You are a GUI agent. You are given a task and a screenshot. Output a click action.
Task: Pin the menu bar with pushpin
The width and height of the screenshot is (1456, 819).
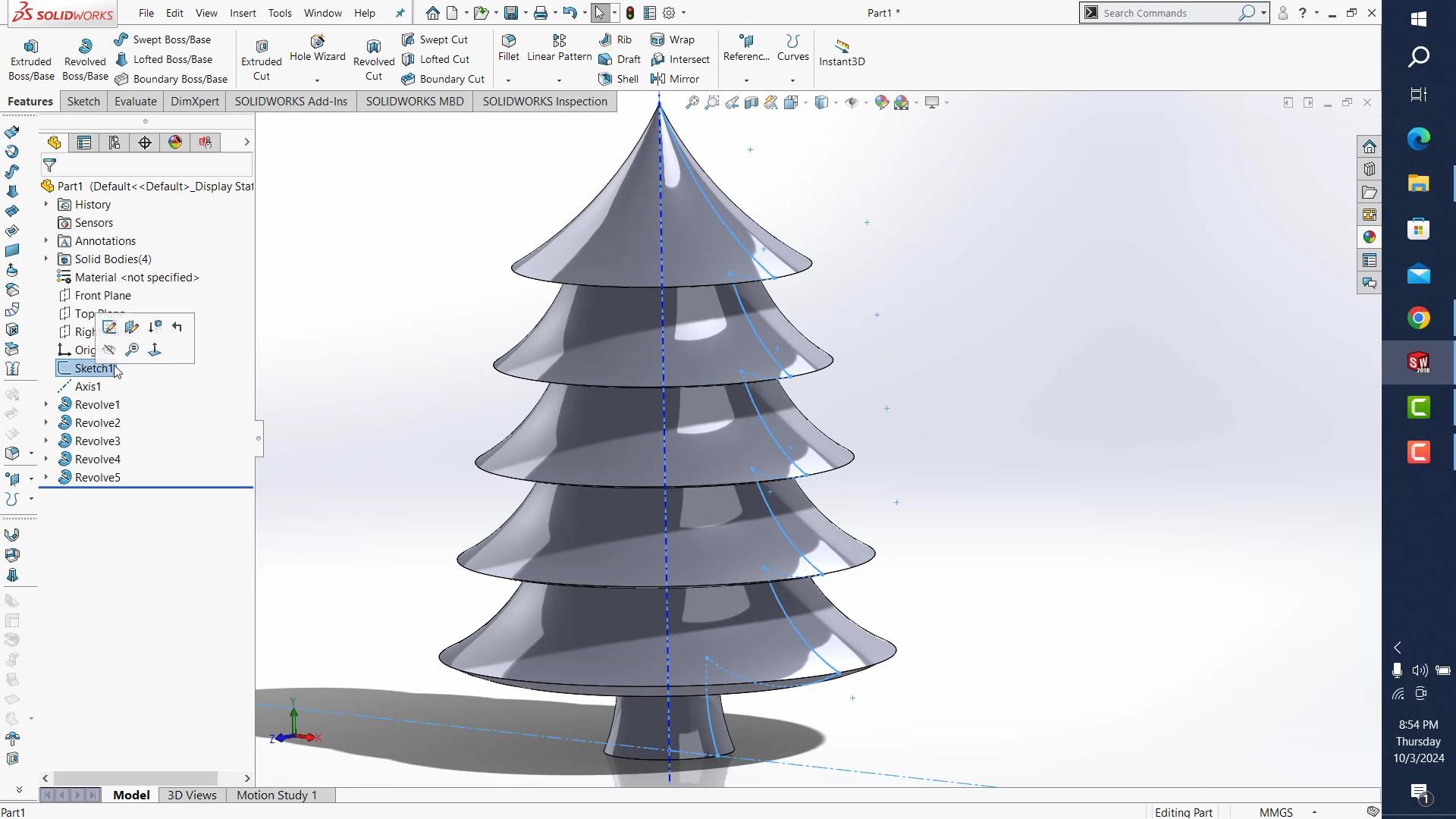[x=400, y=13]
